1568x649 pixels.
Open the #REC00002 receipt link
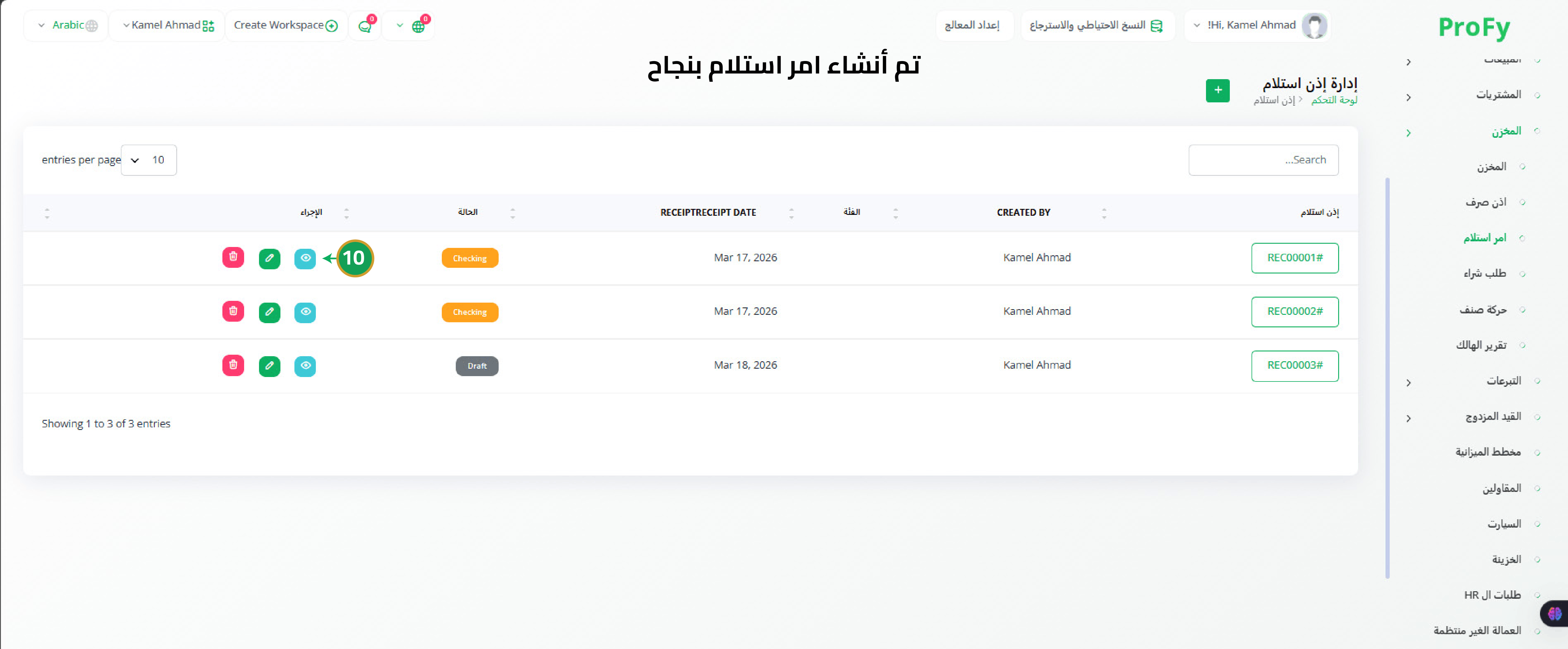[1295, 312]
